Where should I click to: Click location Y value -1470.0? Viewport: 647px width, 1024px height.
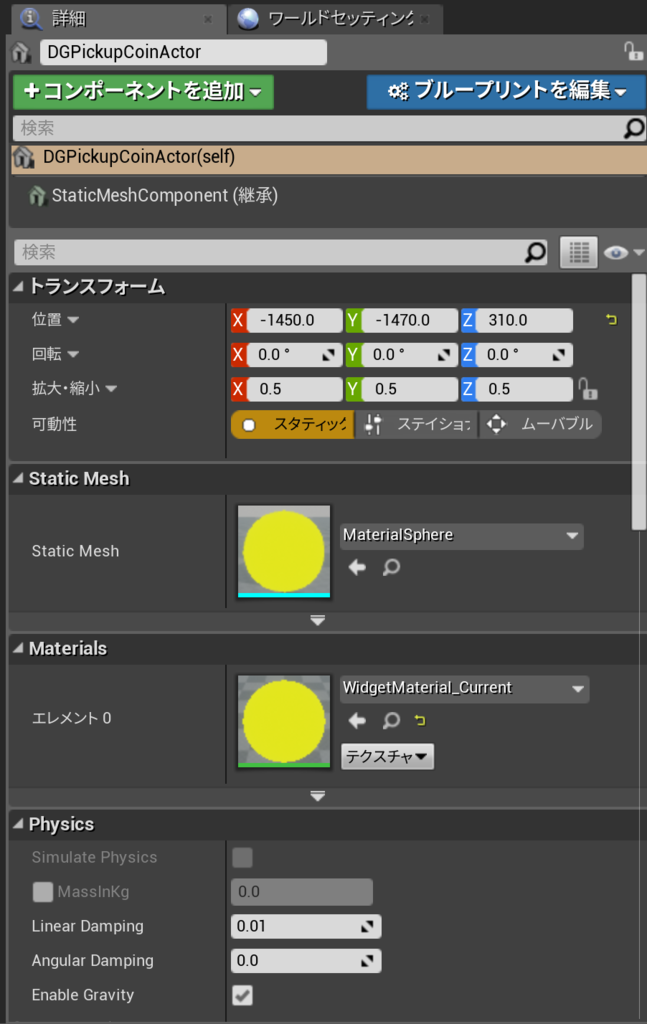[409, 320]
